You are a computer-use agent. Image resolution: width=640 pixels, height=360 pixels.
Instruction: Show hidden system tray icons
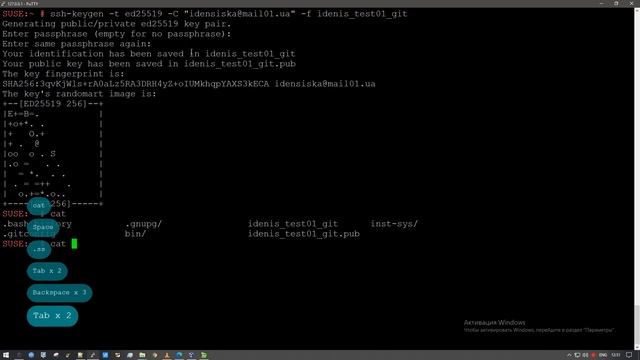click(x=569, y=356)
